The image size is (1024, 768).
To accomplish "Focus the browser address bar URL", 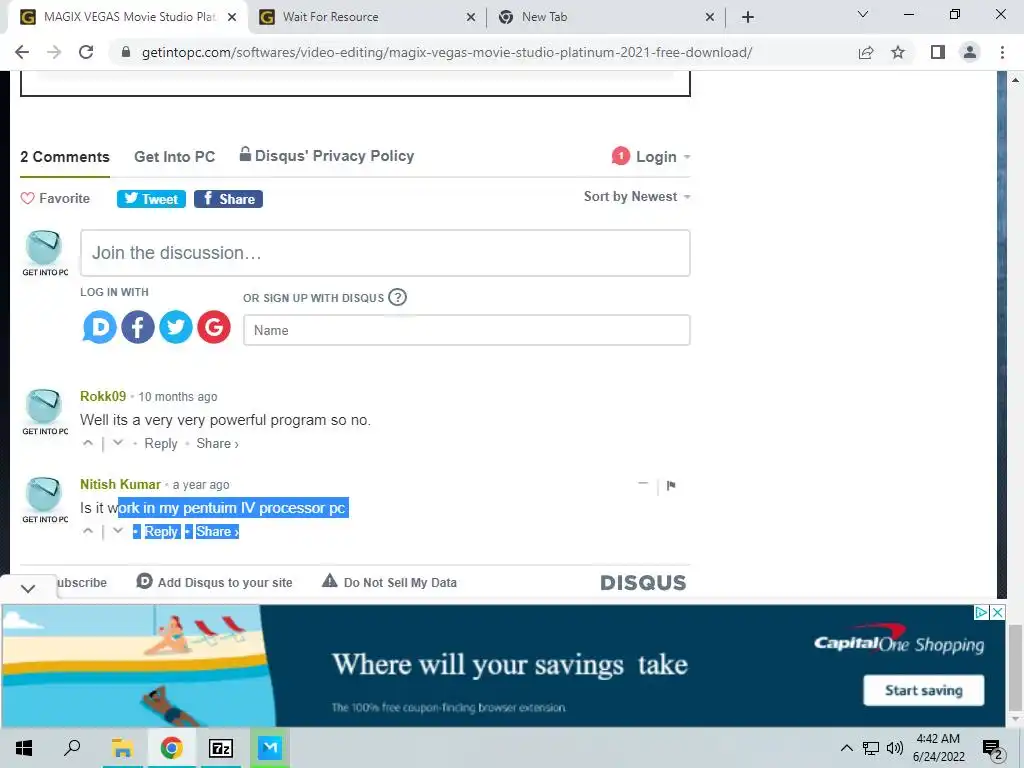I will pyautogui.click(x=447, y=52).
